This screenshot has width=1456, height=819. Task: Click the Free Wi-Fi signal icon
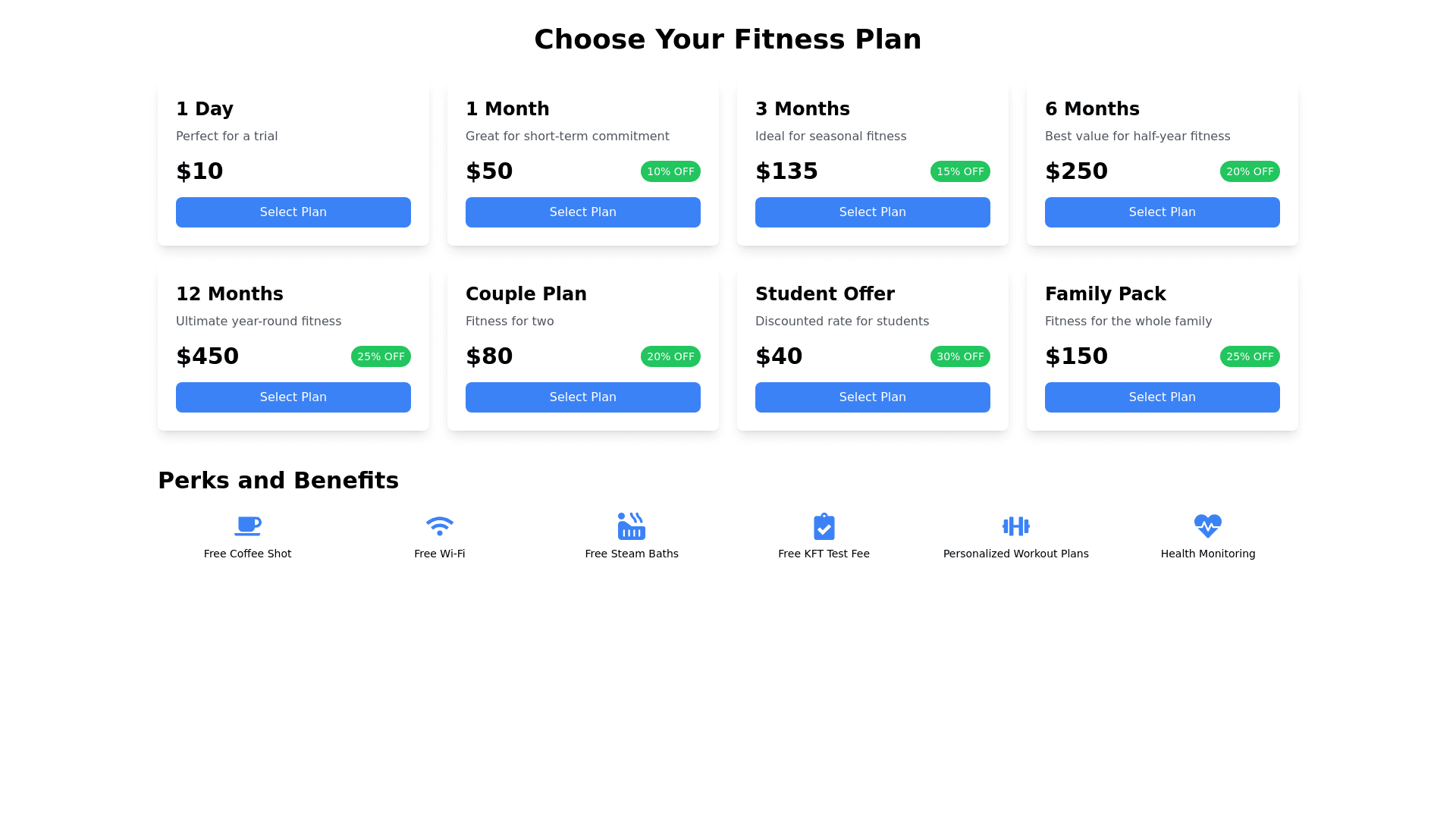pyautogui.click(x=440, y=526)
